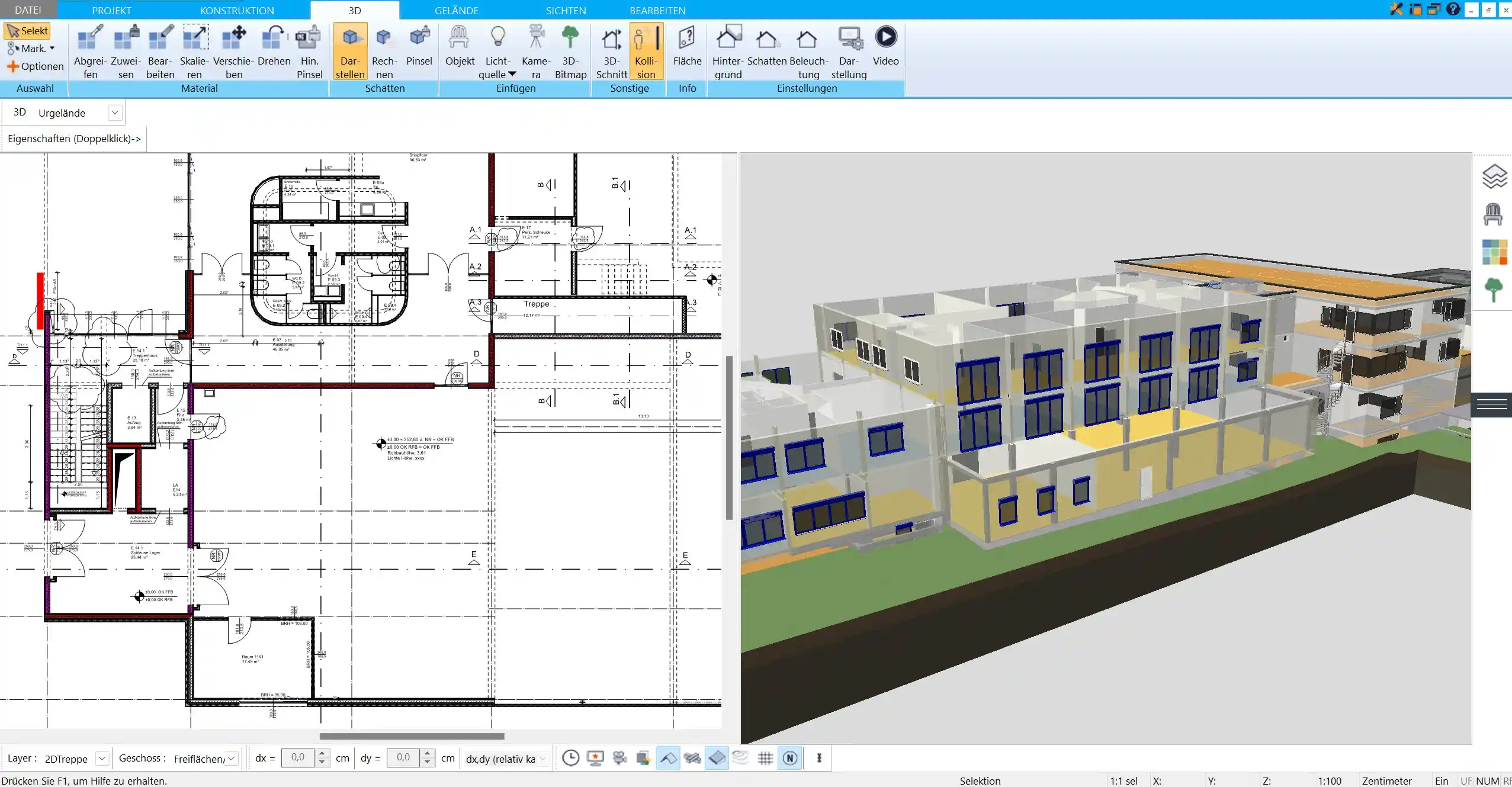Viewport: 1512px width, 787px height.
Task: Open the layers panel from right sidebar
Action: 1494,176
